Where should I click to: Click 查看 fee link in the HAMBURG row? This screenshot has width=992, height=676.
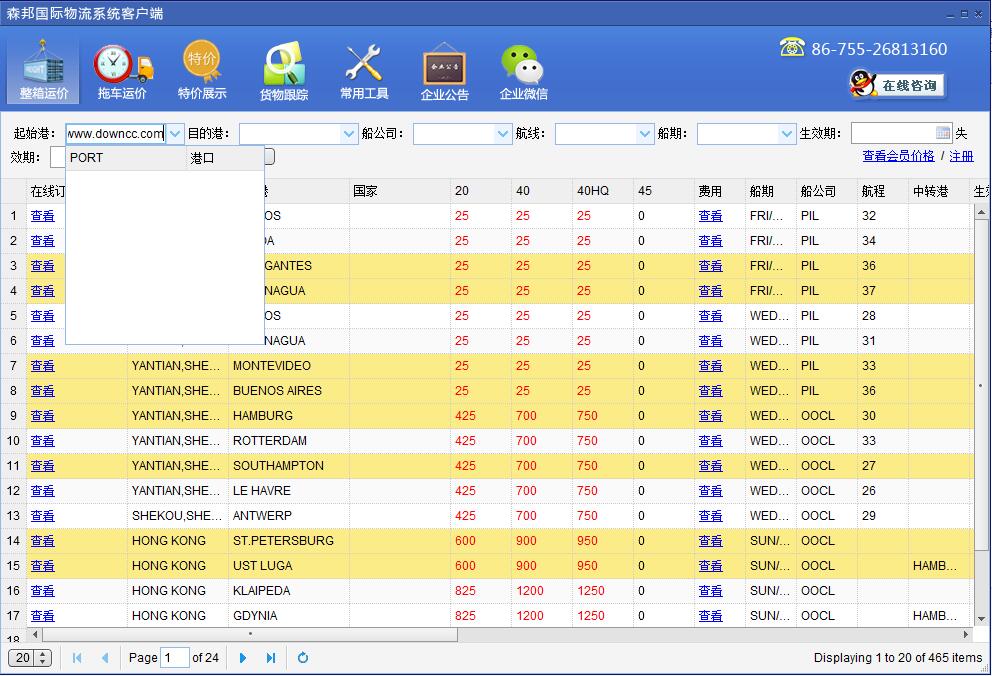click(710, 416)
